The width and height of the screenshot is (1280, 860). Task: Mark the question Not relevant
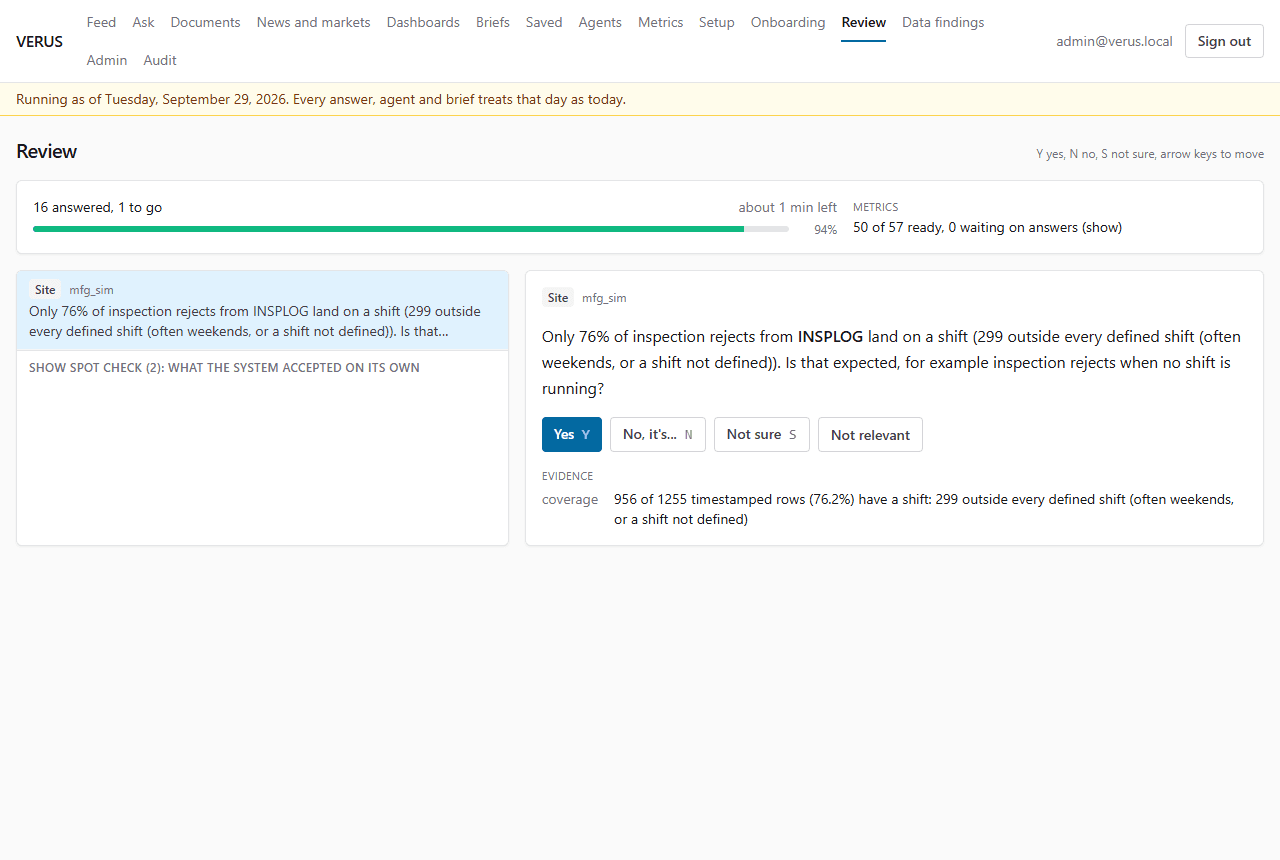(x=870, y=434)
